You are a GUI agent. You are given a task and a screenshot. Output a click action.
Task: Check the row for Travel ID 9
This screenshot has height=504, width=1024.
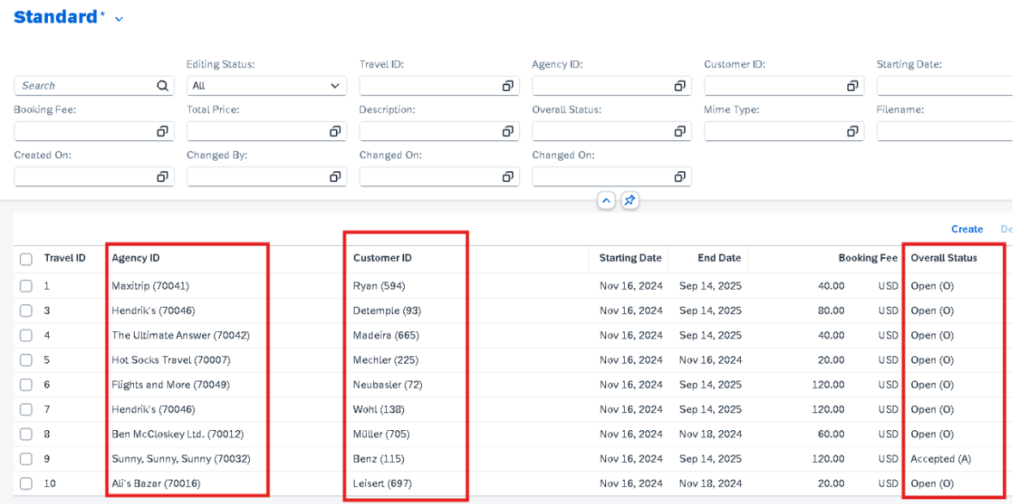click(26, 459)
